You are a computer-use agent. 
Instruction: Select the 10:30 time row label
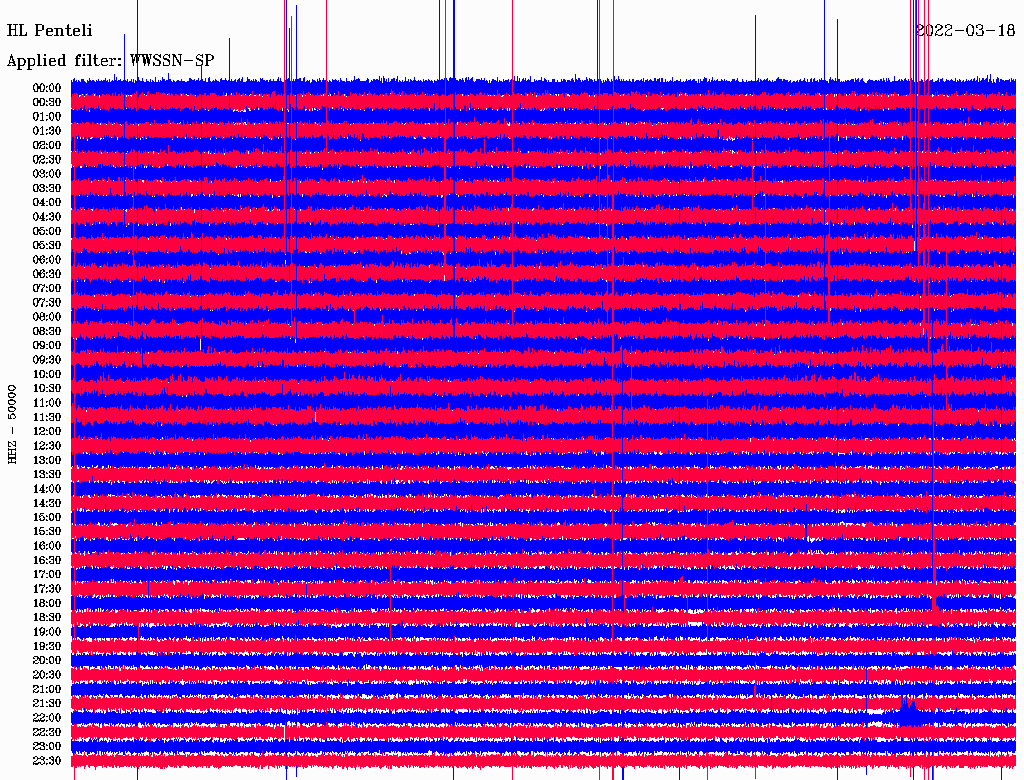(47, 389)
